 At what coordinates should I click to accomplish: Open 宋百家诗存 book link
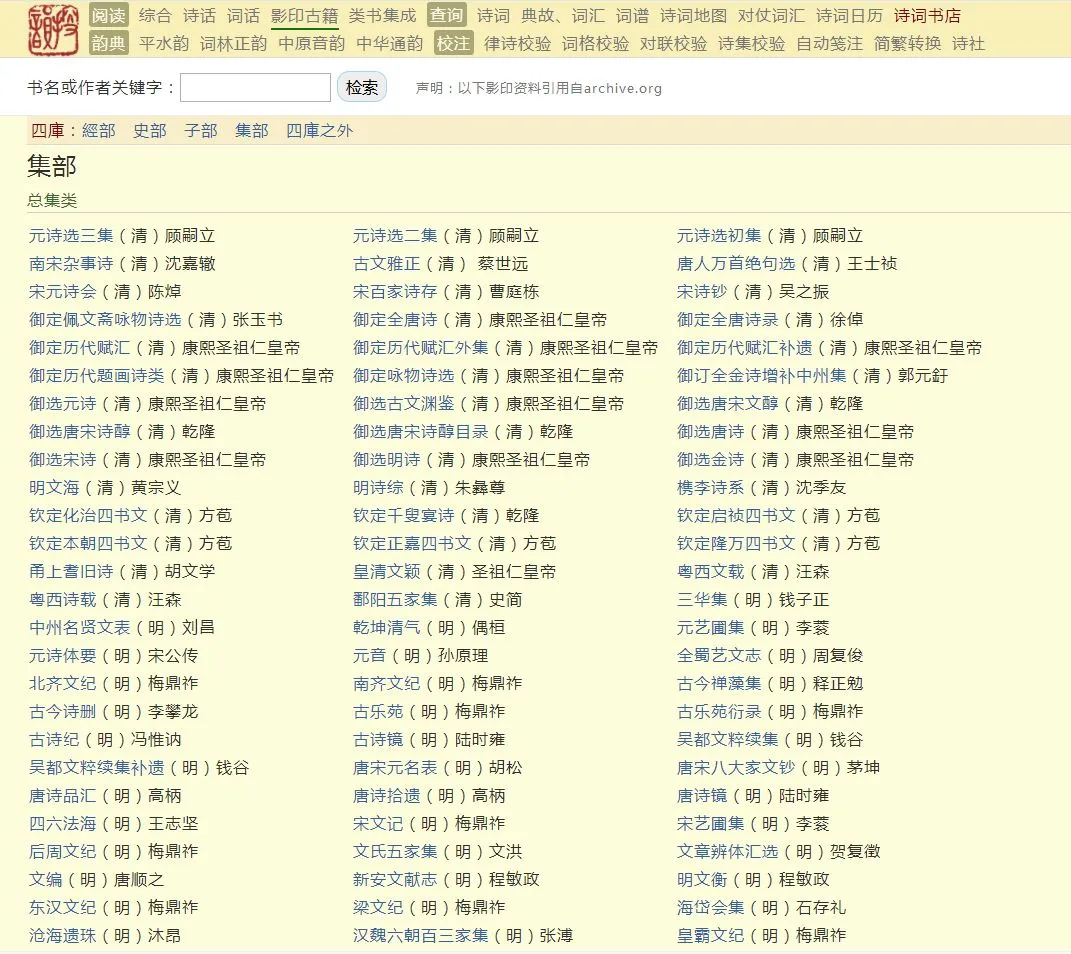pos(395,292)
